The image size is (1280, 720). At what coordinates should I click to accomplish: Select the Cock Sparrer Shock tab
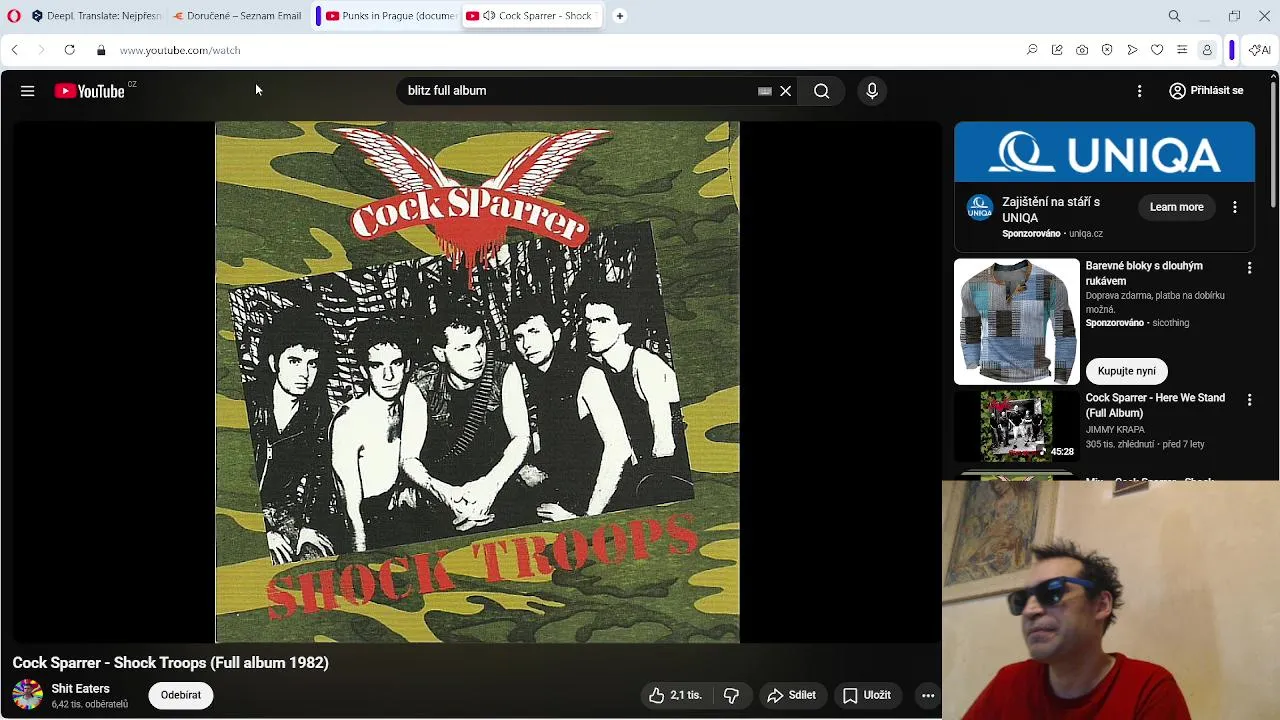(x=531, y=16)
